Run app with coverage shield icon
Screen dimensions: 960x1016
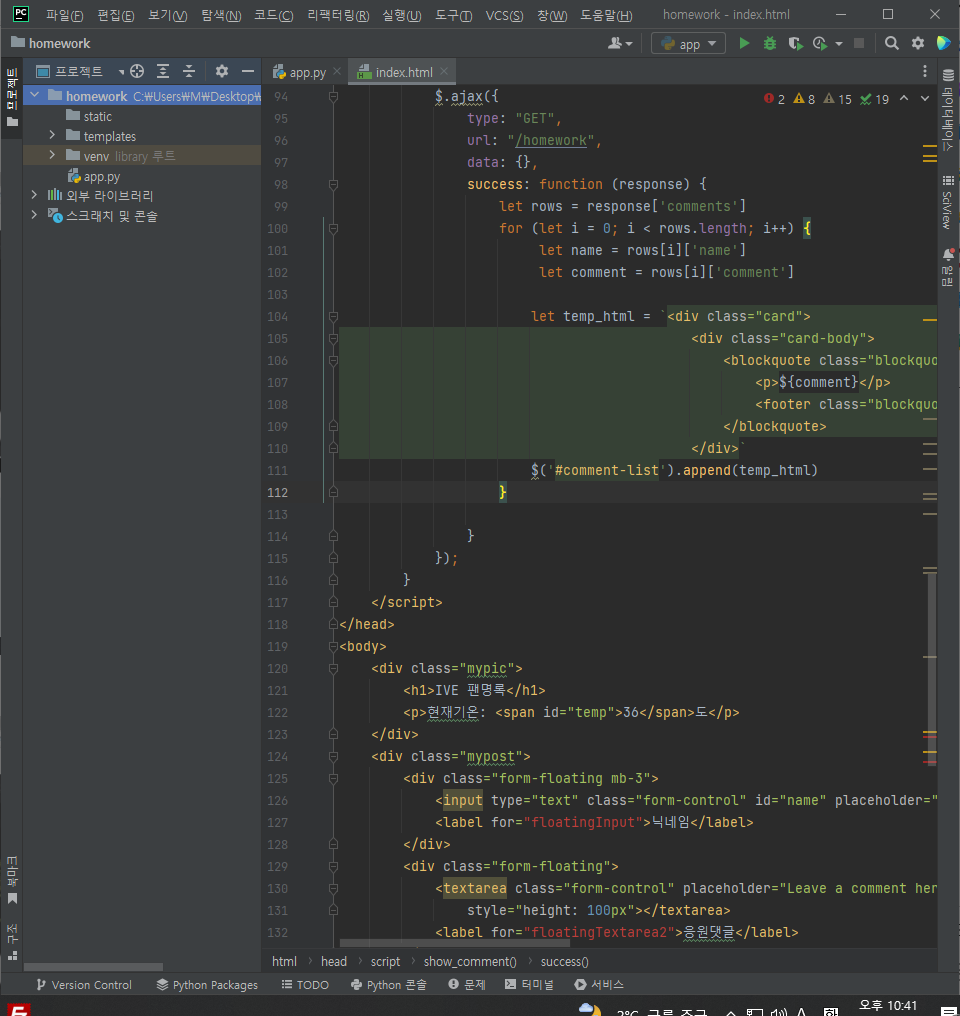[795, 43]
